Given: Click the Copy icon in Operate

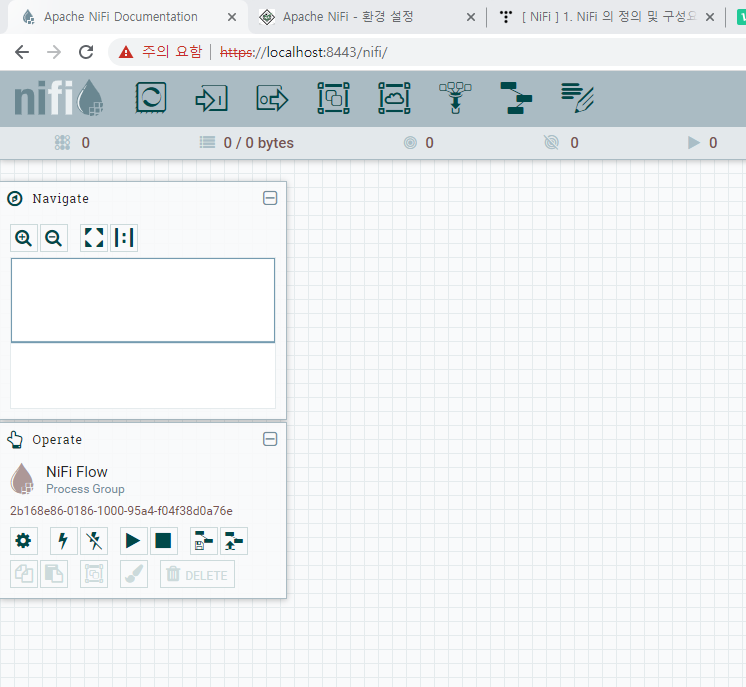Looking at the screenshot, I should click(x=24, y=574).
